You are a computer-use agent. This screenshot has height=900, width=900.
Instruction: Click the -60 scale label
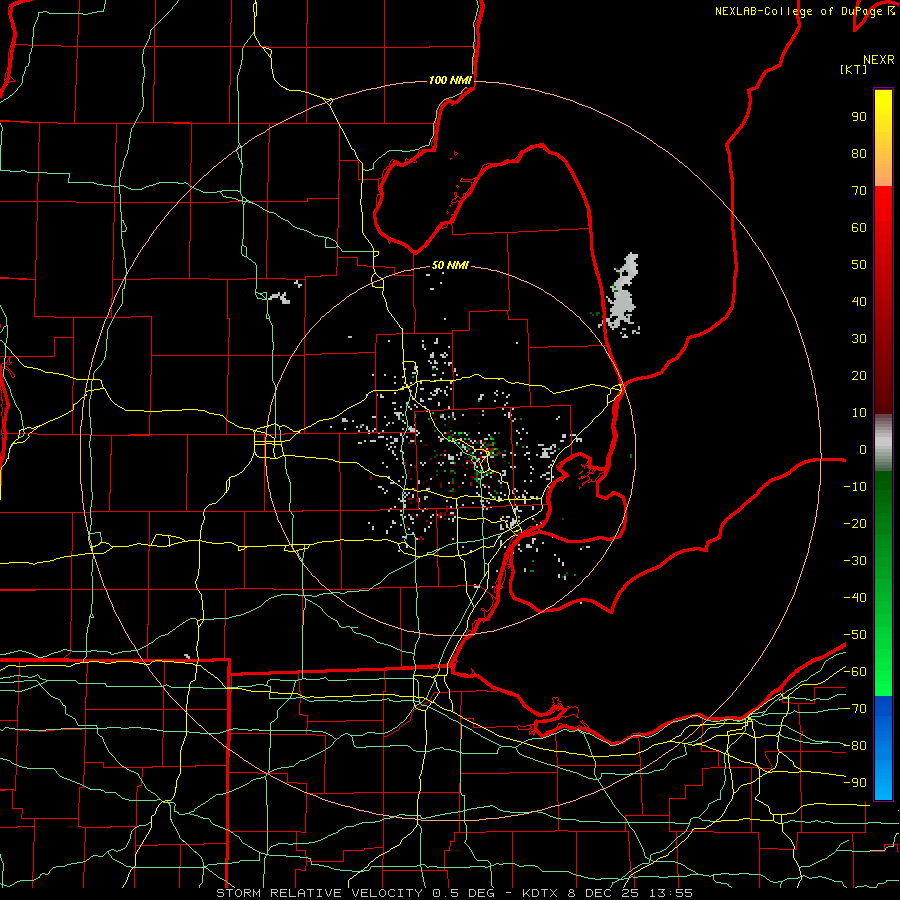click(855, 672)
